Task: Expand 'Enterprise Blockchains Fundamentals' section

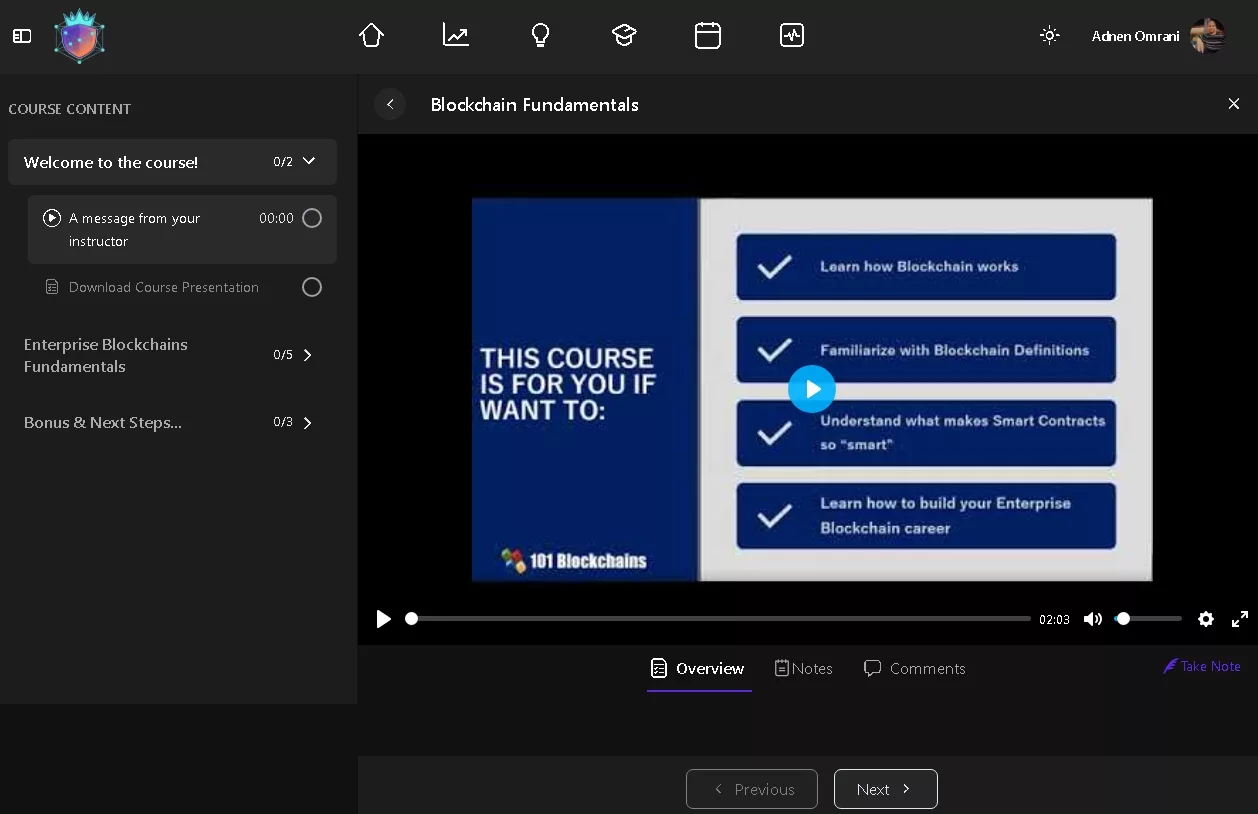Action: coord(307,355)
